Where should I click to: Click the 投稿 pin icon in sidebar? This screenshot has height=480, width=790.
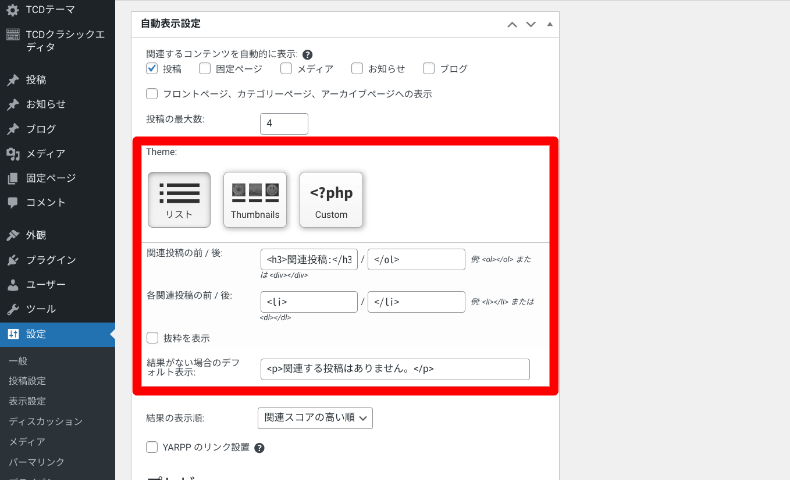coord(13,80)
